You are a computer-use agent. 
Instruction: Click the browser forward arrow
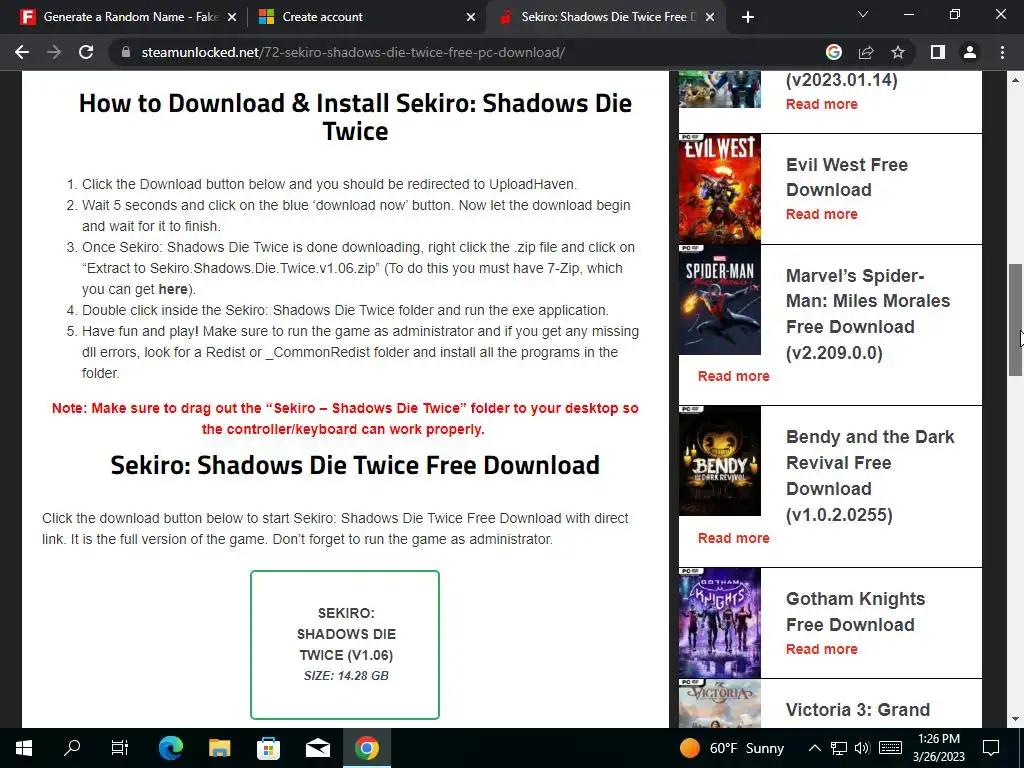click(54, 52)
